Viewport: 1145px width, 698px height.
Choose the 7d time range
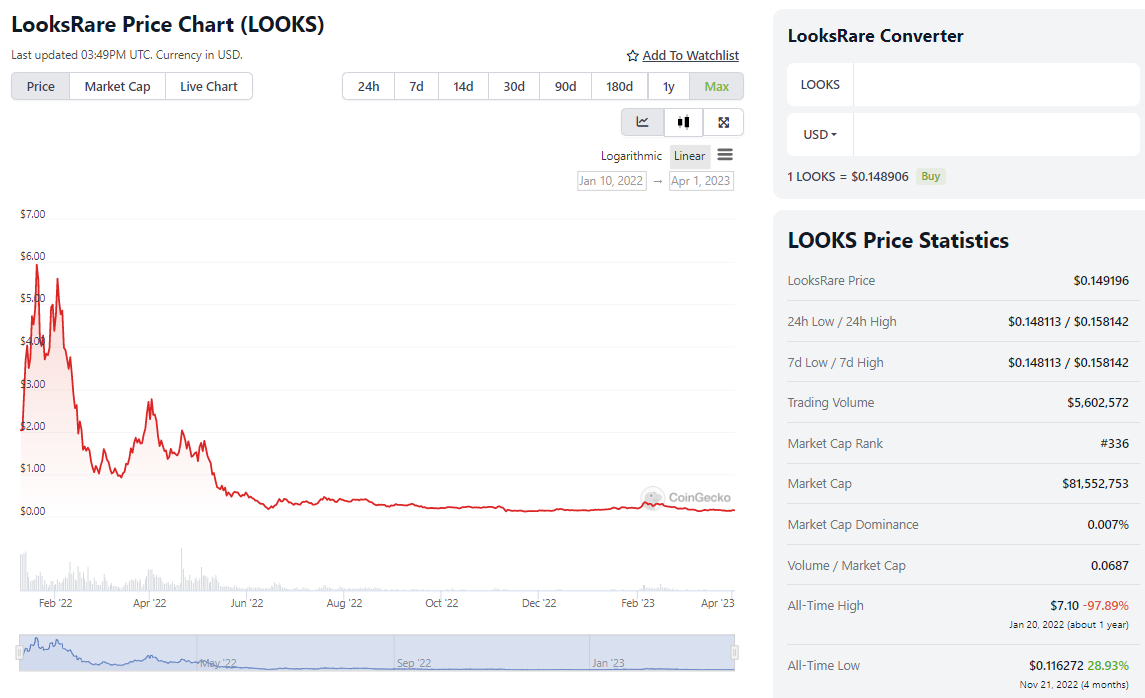tap(416, 86)
